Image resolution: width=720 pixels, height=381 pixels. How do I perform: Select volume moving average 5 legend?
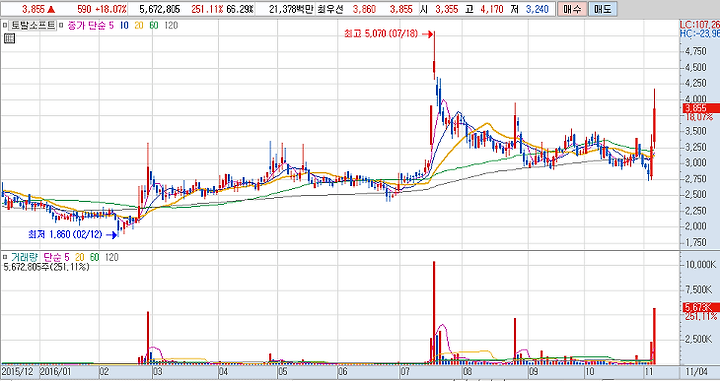(x=67, y=258)
